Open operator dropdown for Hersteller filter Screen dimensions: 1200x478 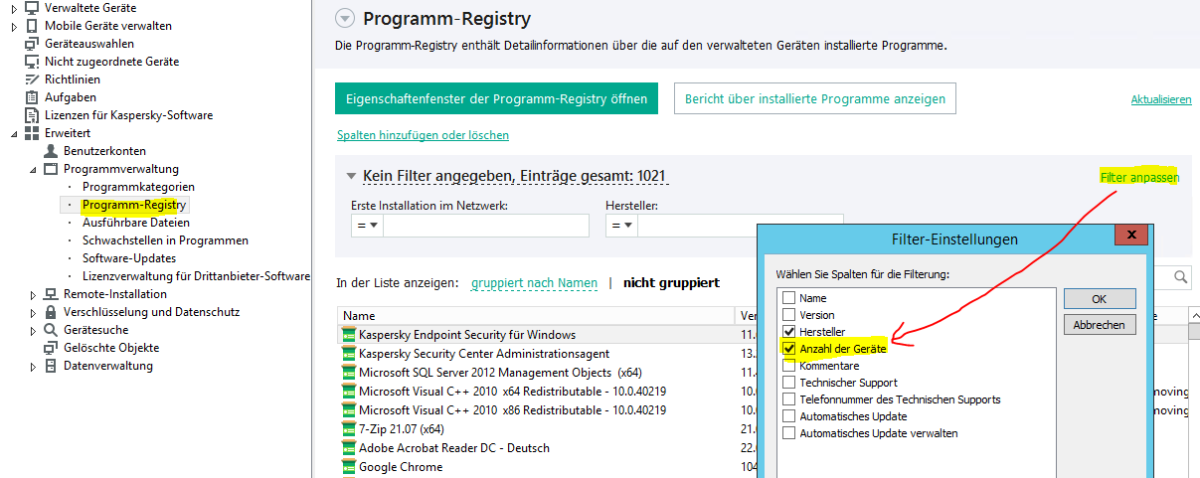(x=621, y=226)
